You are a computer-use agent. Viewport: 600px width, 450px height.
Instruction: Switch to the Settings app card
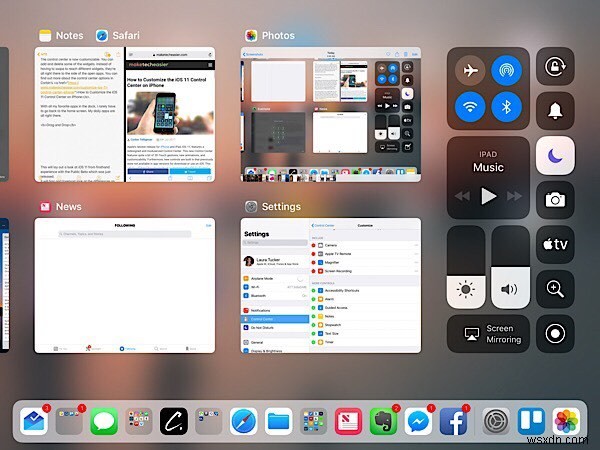pyautogui.click(x=331, y=285)
